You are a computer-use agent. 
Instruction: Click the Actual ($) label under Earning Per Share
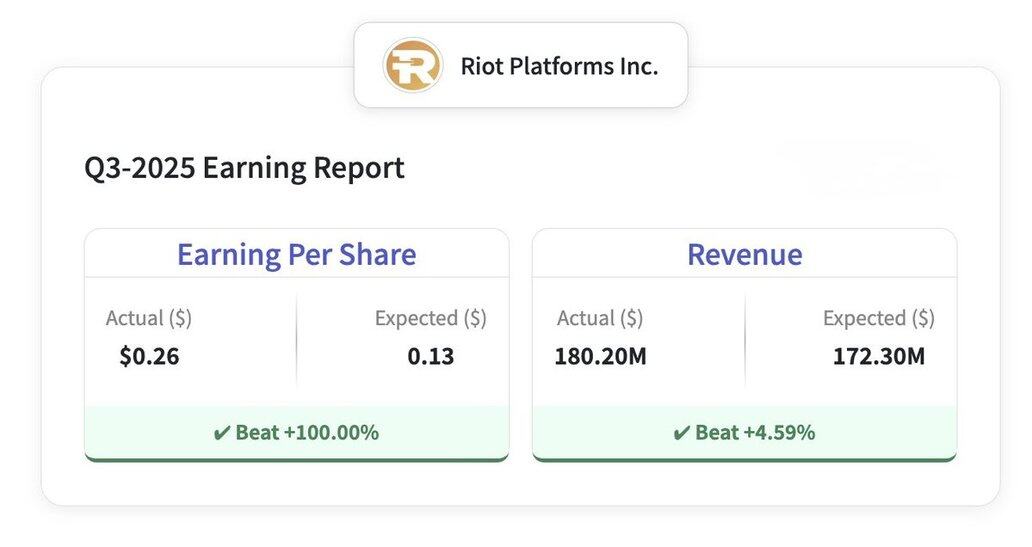[149, 318]
